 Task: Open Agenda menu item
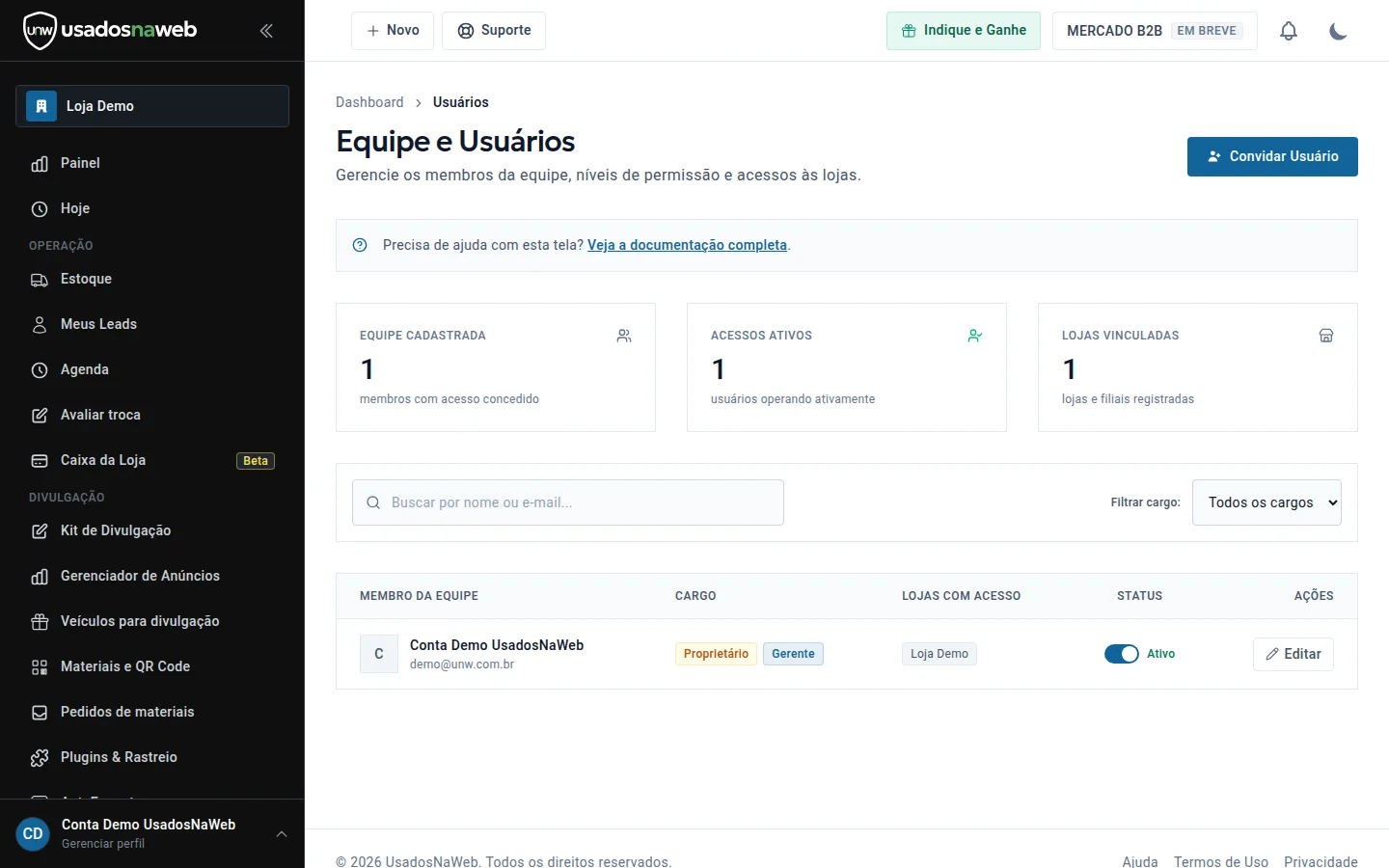tap(152, 370)
